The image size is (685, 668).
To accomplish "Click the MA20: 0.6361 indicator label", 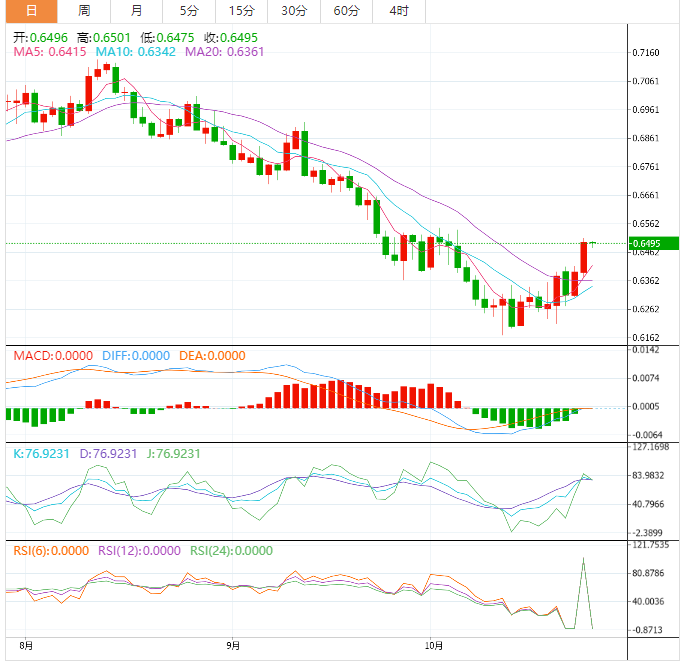I will [225, 52].
